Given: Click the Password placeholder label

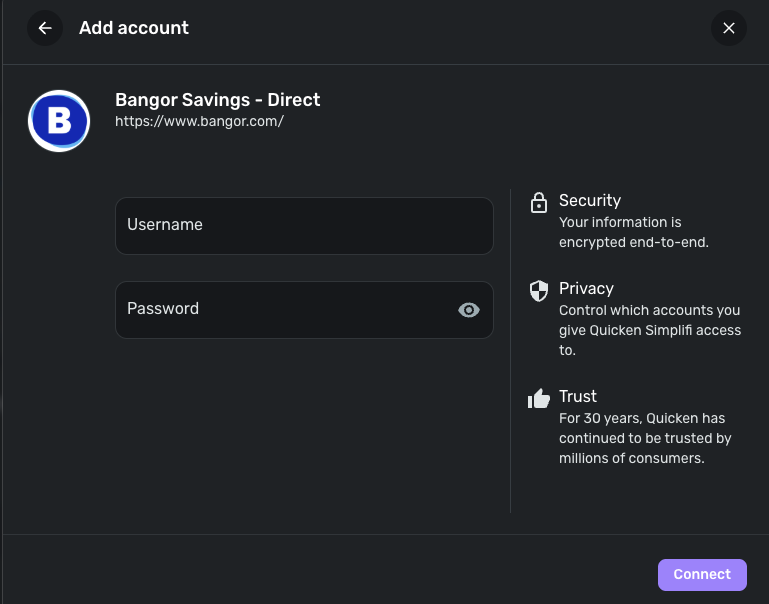Looking at the screenshot, I should click(x=163, y=309).
